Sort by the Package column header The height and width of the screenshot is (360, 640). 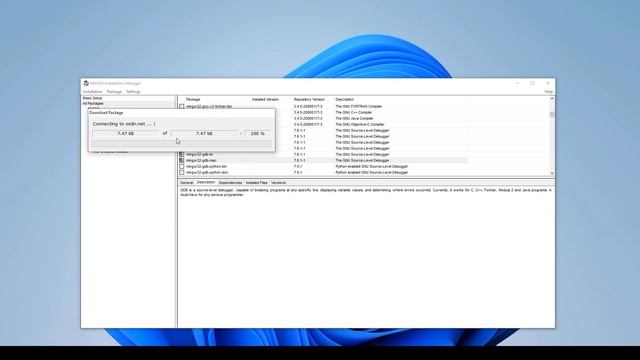[193, 100]
